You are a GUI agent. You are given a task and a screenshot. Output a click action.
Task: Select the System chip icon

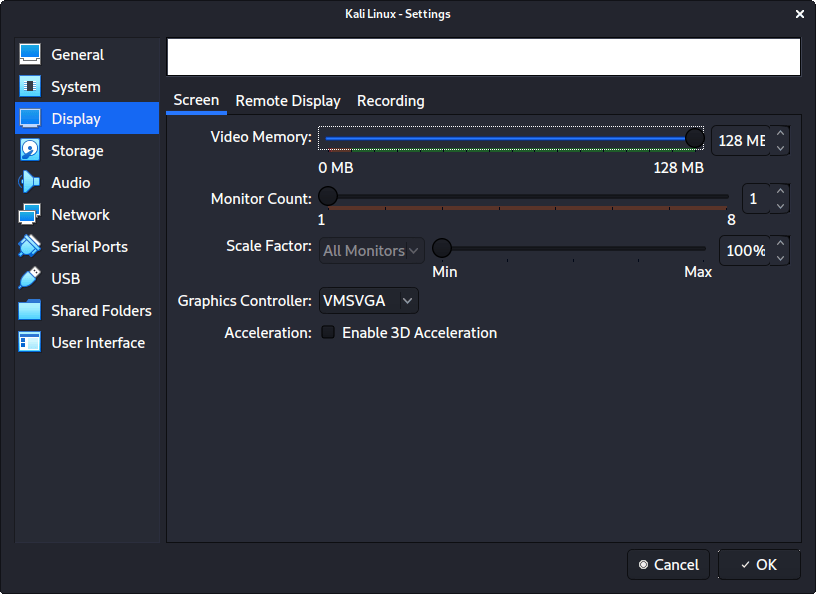pyautogui.click(x=30, y=87)
